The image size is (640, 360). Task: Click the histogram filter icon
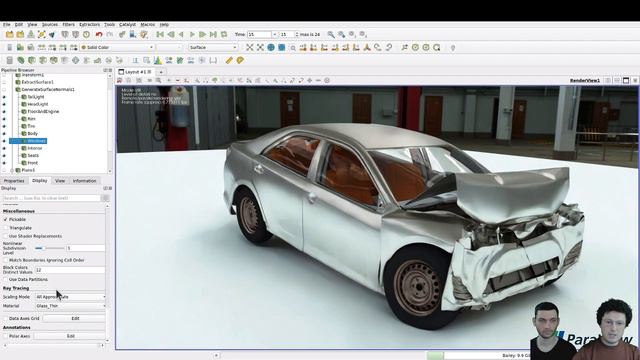pyautogui.click(x=158, y=60)
